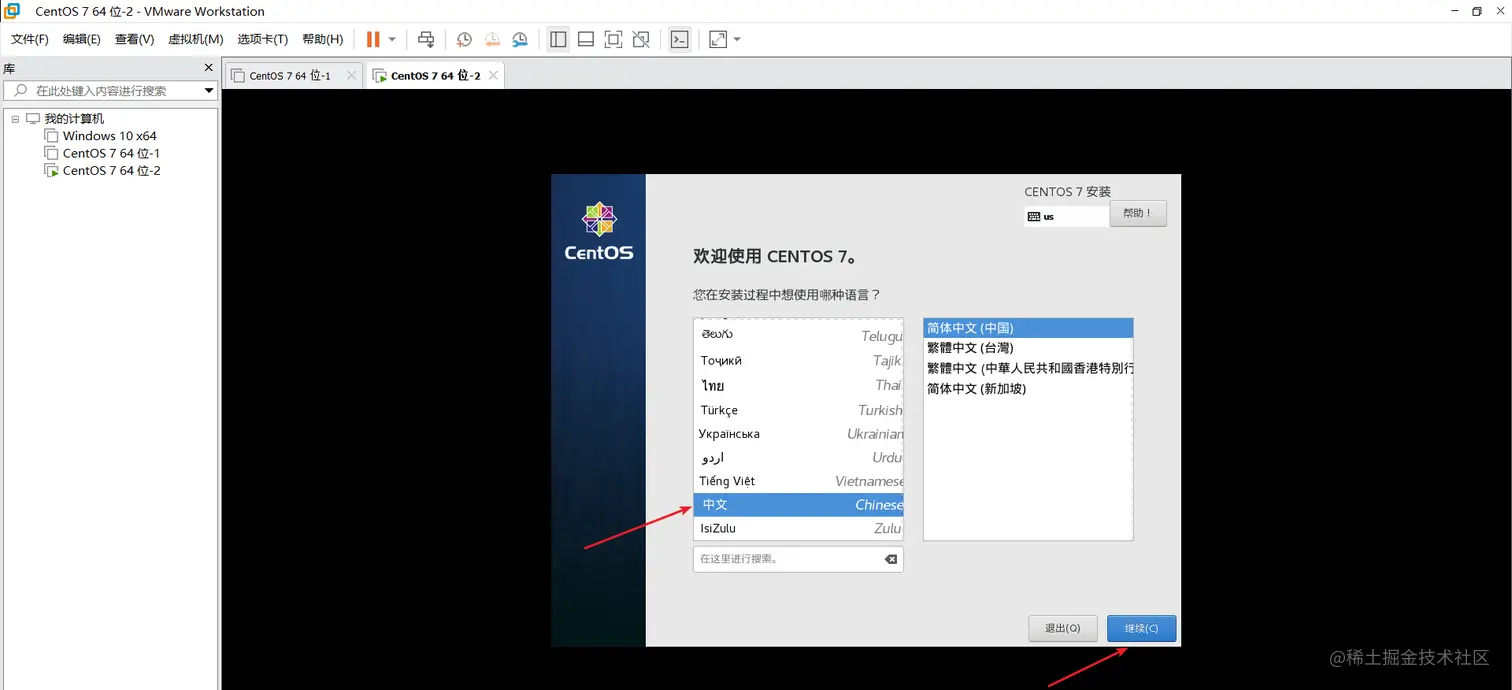The width and height of the screenshot is (1512, 690).
Task: Revert VM to previous snapshot
Action: (x=492, y=39)
